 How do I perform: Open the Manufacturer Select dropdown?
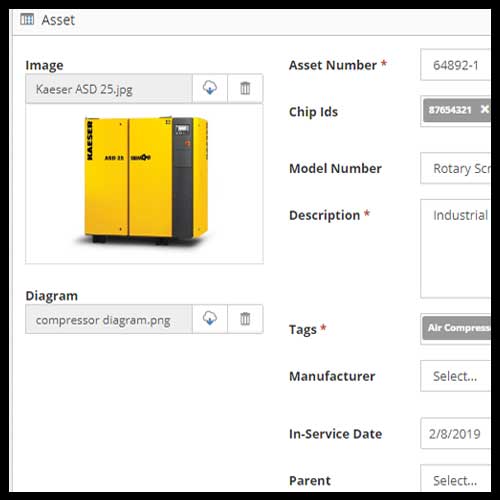coord(455,376)
